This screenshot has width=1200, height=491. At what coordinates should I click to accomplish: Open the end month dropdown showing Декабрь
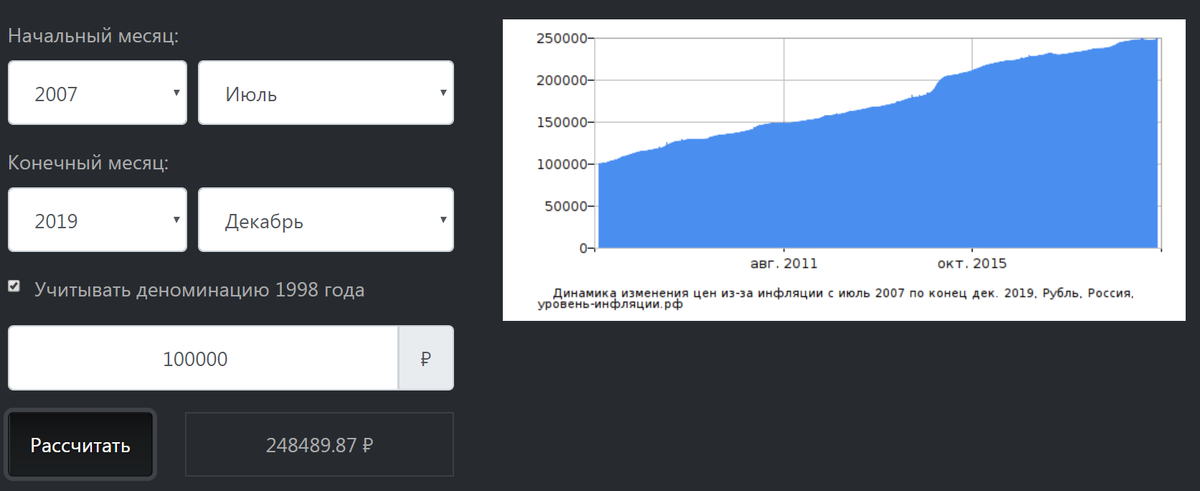(x=326, y=220)
